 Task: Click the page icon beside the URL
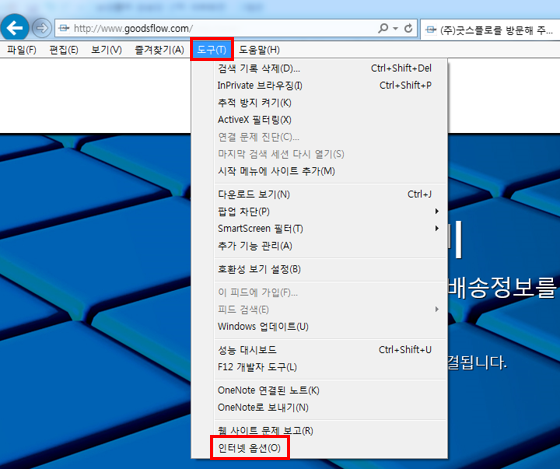64,28
